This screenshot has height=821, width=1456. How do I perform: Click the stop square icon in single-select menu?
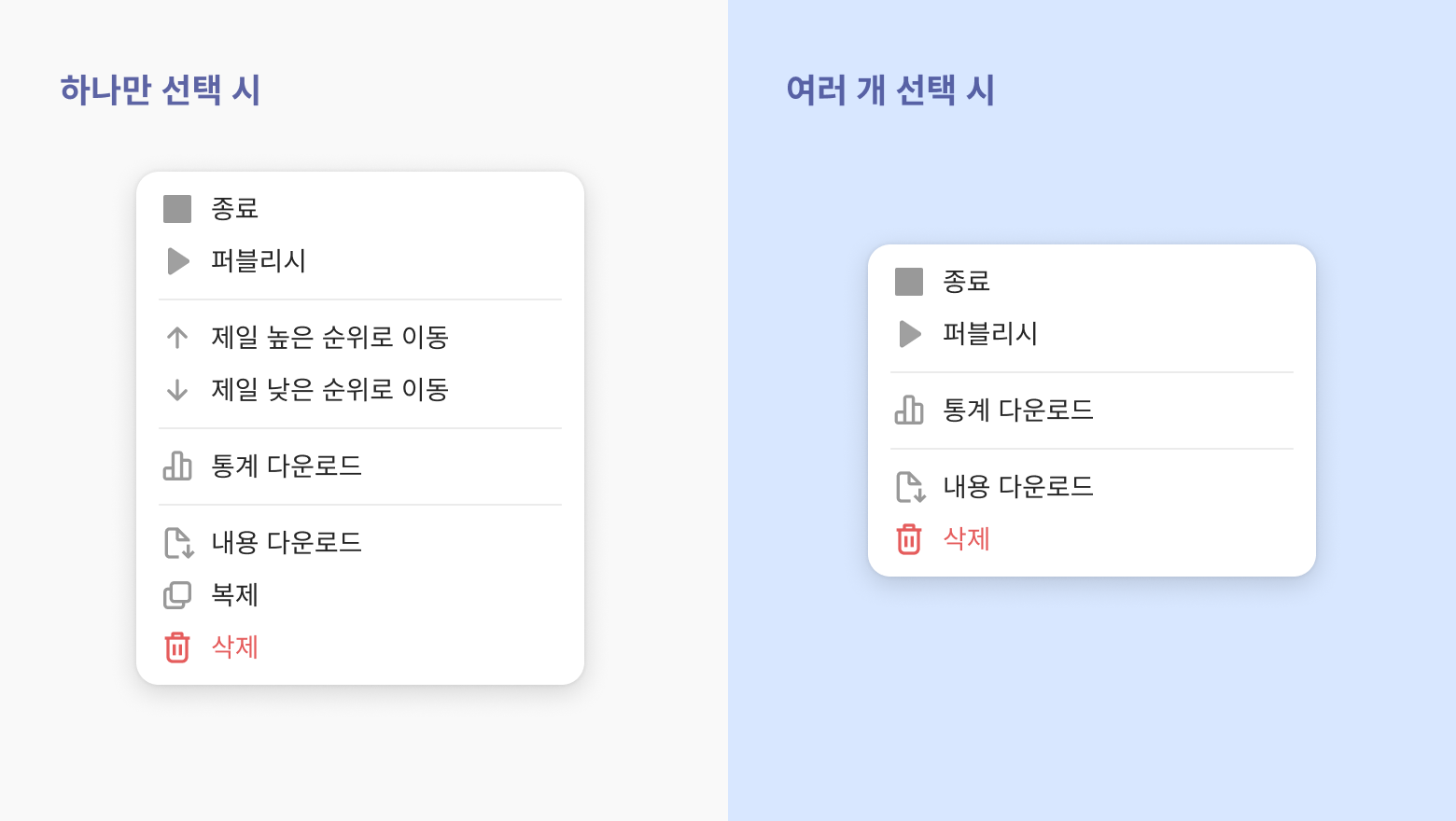click(177, 209)
